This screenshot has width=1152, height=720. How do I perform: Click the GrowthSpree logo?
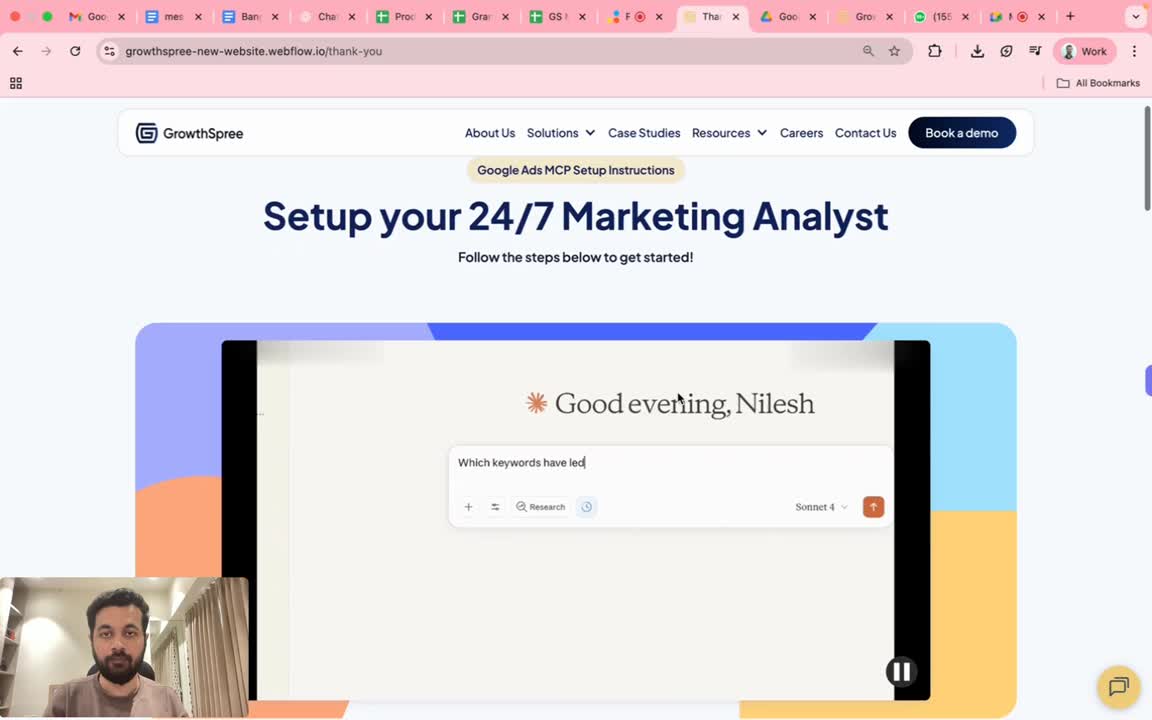[x=190, y=133]
